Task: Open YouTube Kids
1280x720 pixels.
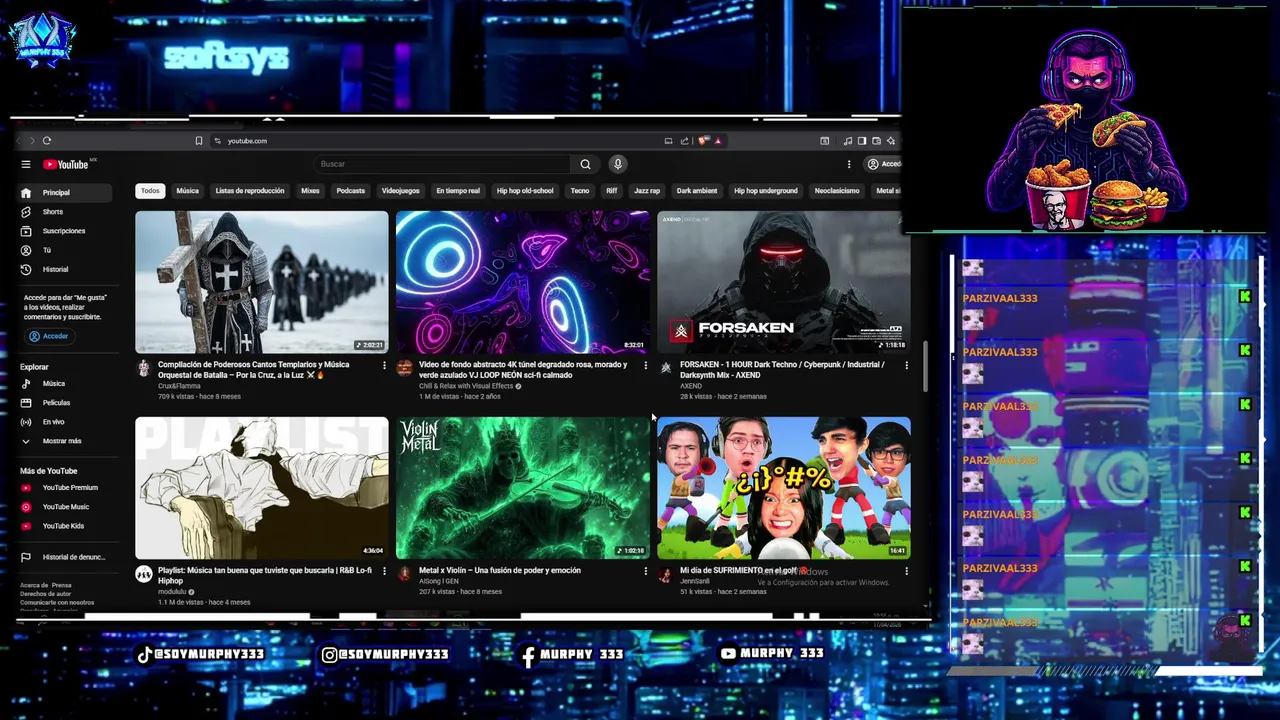Action: [x=63, y=526]
